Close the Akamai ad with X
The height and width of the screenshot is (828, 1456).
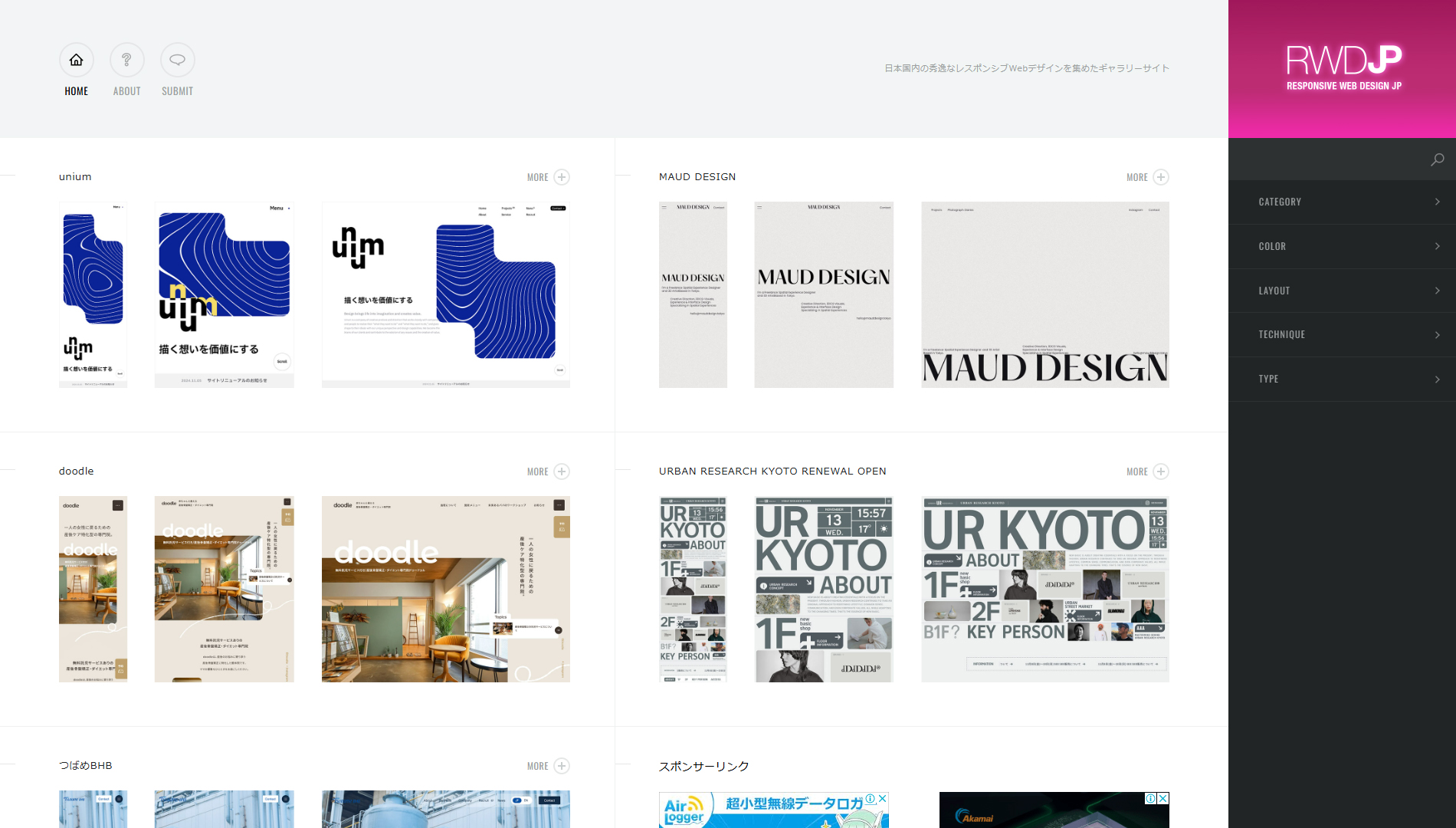pyautogui.click(x=1163, y=798)
